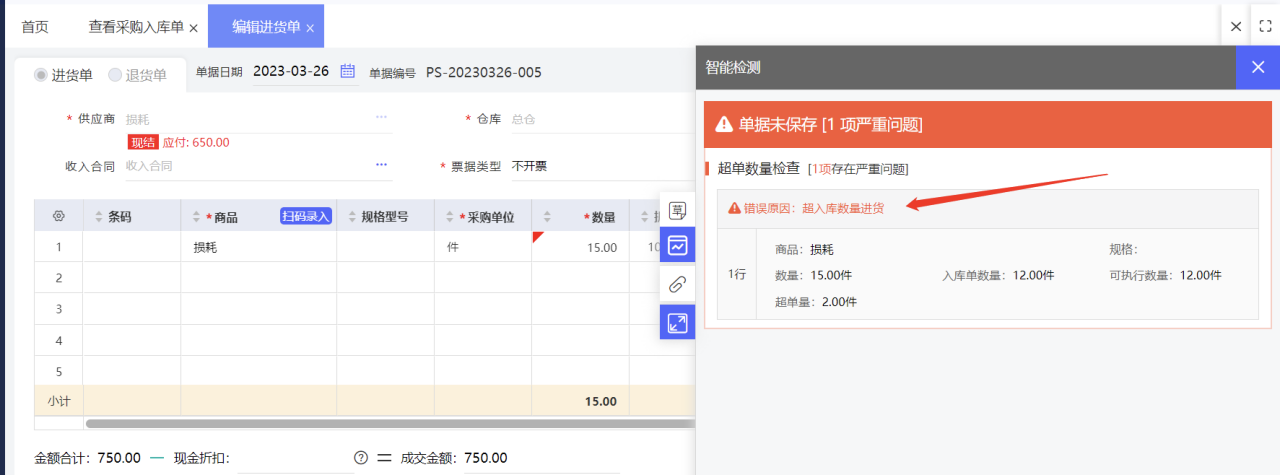
Task: Open the calendar date picker icon
Action: point(348,71)
